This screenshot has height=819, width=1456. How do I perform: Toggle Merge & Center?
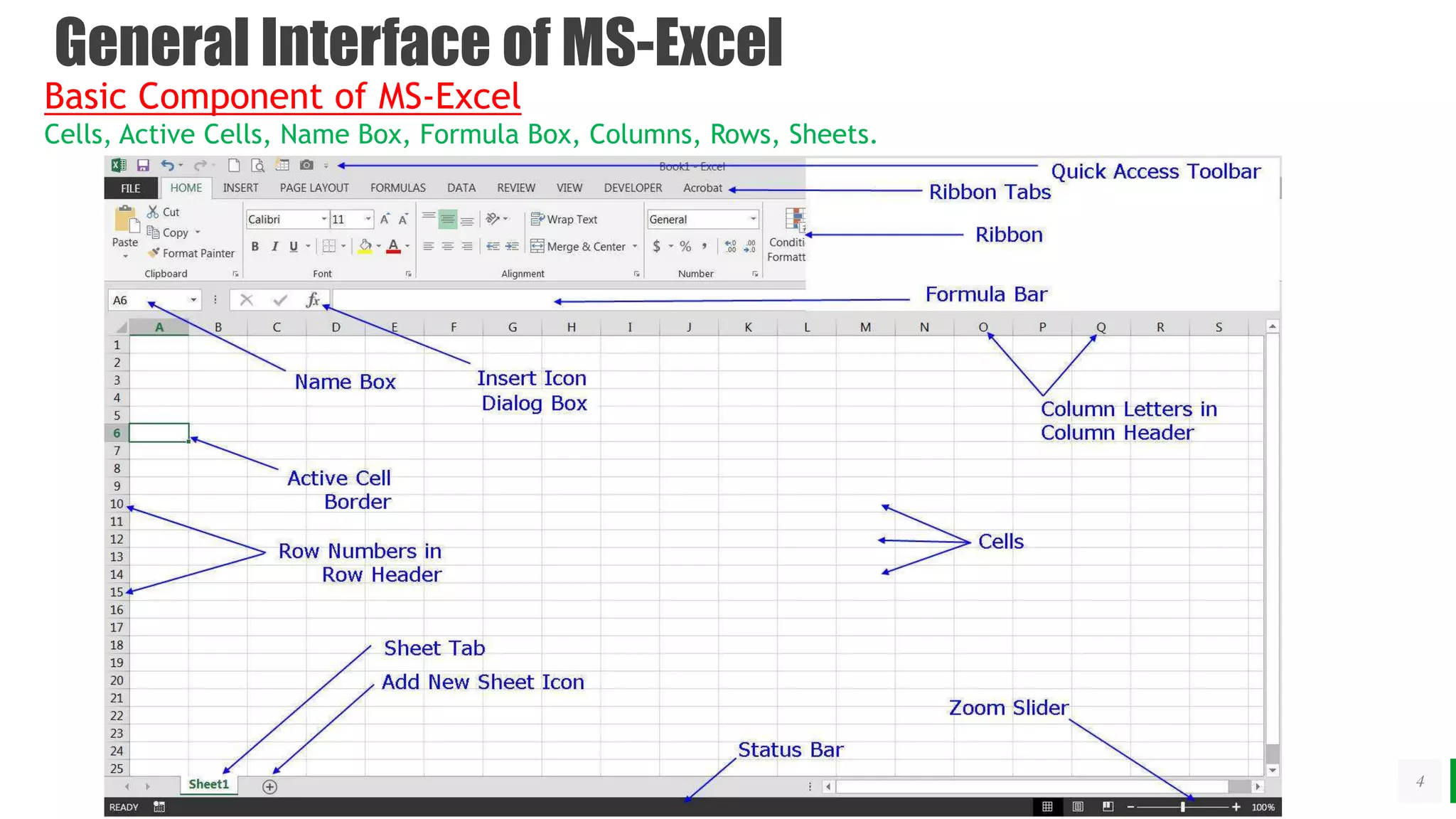(x=578, y=247)
